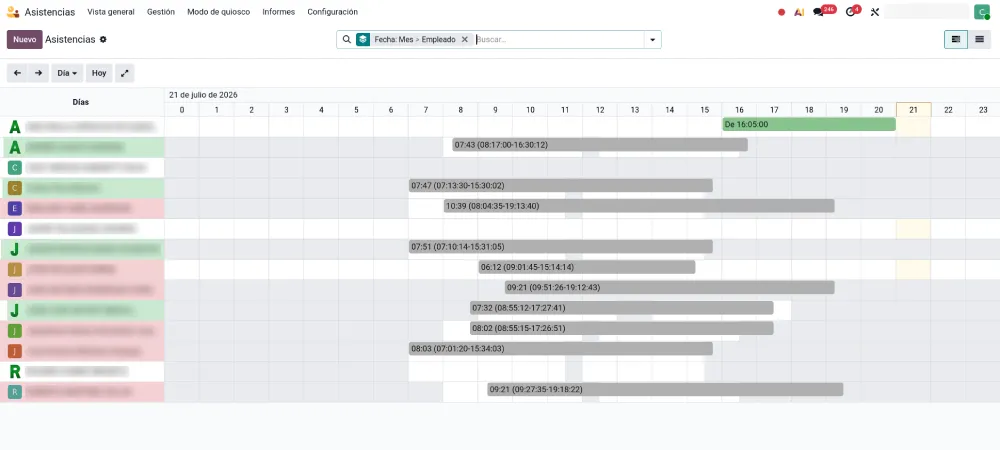Expand the Gantt rows with arrows icon
Viewport: 1000px width, 450px height.
[125, 73]
